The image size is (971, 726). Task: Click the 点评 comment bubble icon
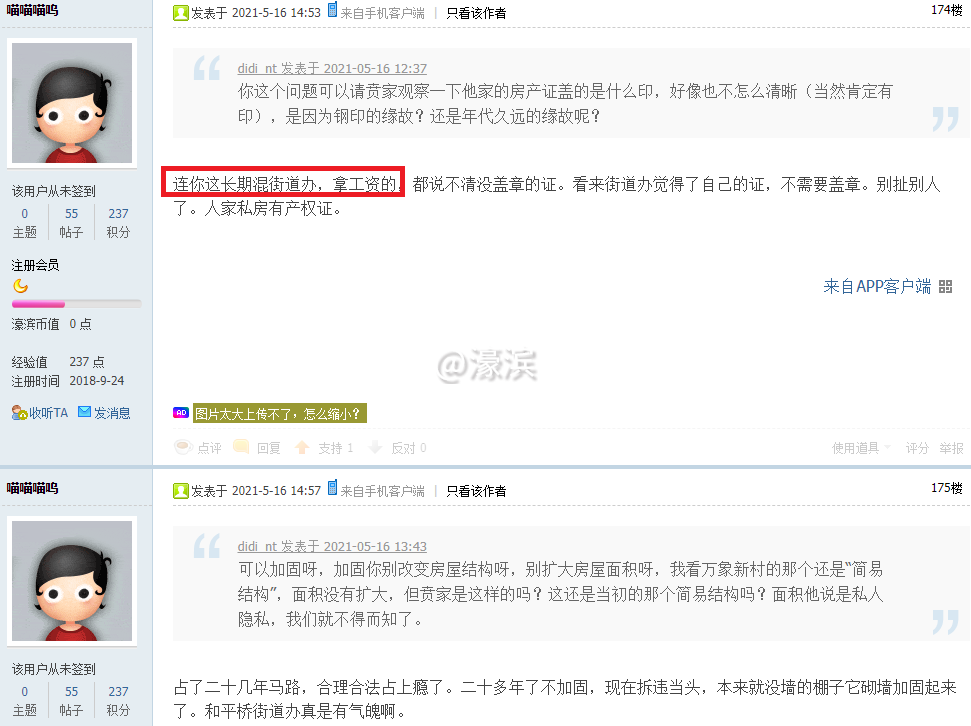click(x=184, y=447)
